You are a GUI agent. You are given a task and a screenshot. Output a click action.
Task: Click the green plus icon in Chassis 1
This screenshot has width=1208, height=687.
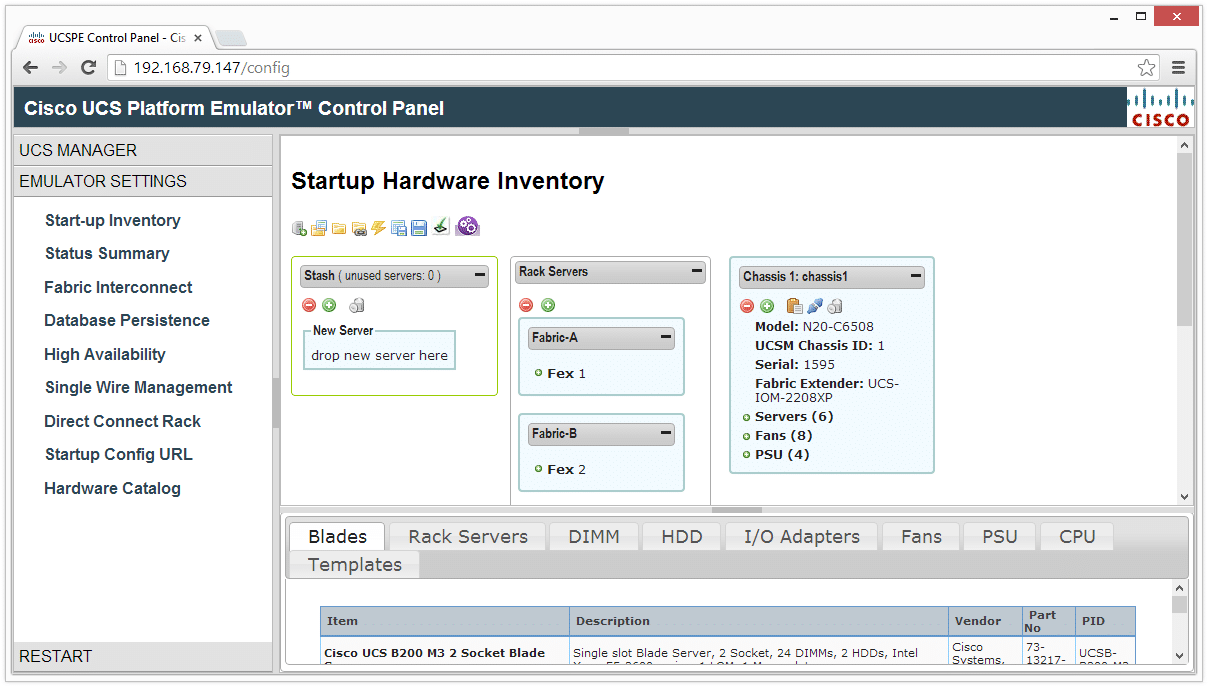(x=767, y=307)
